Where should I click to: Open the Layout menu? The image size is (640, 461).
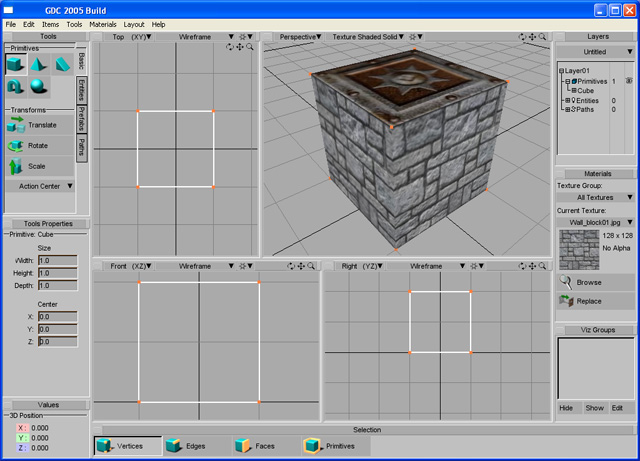click(134, 24)
